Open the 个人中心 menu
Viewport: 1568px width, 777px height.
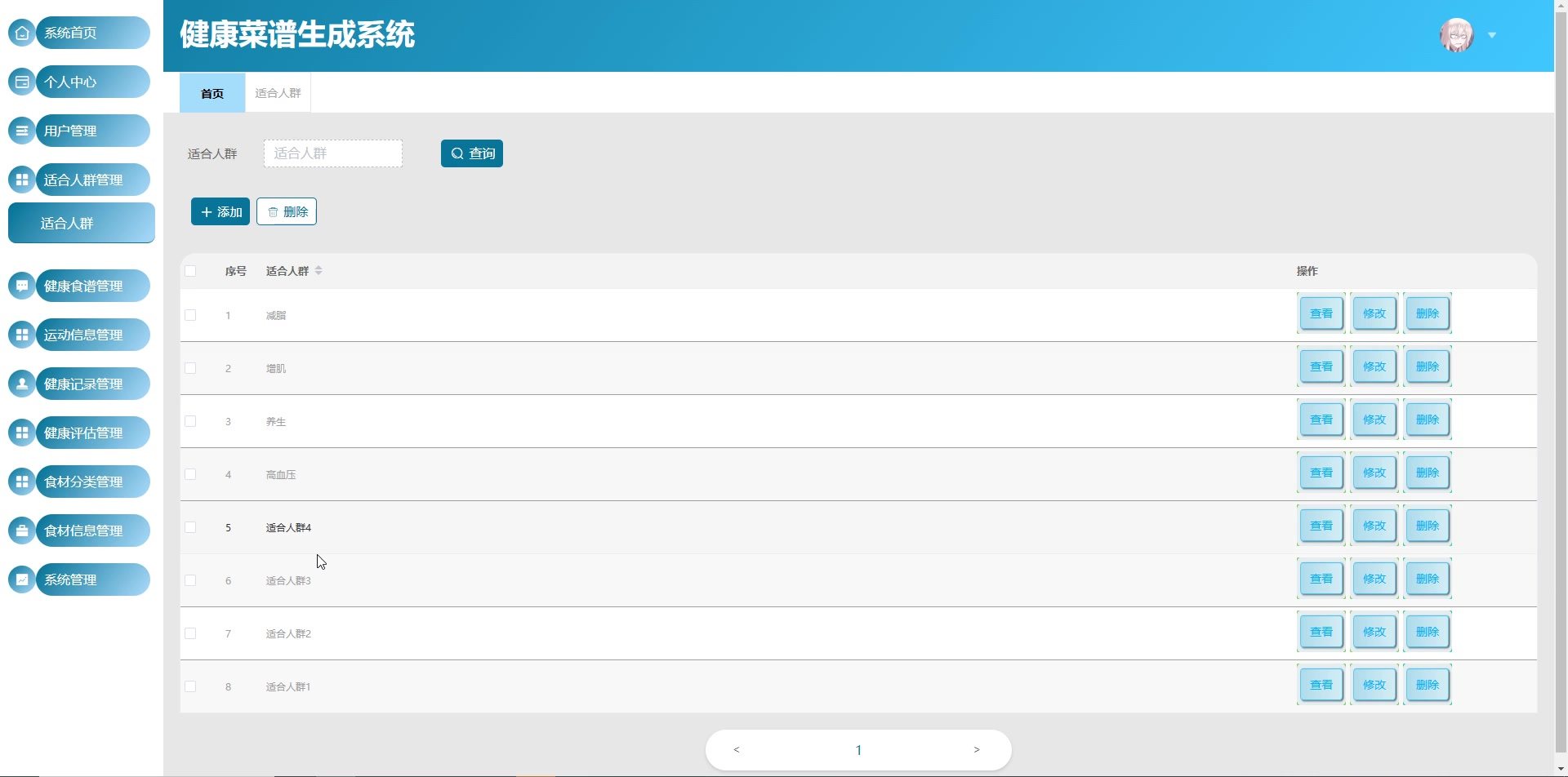click(93, 82)
